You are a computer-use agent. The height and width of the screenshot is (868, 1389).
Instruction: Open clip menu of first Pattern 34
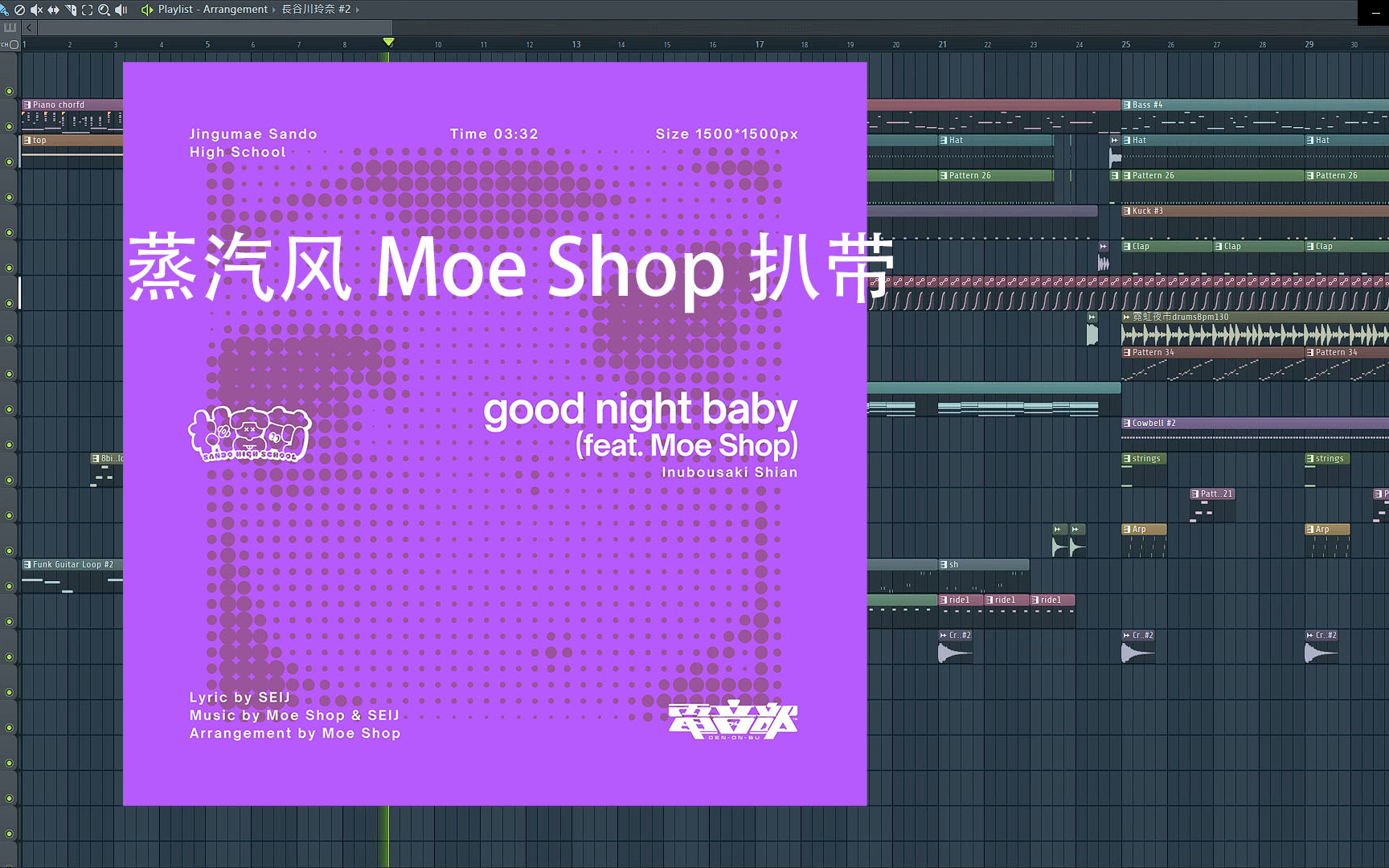pyautogui.click(x=1126, y=353)
